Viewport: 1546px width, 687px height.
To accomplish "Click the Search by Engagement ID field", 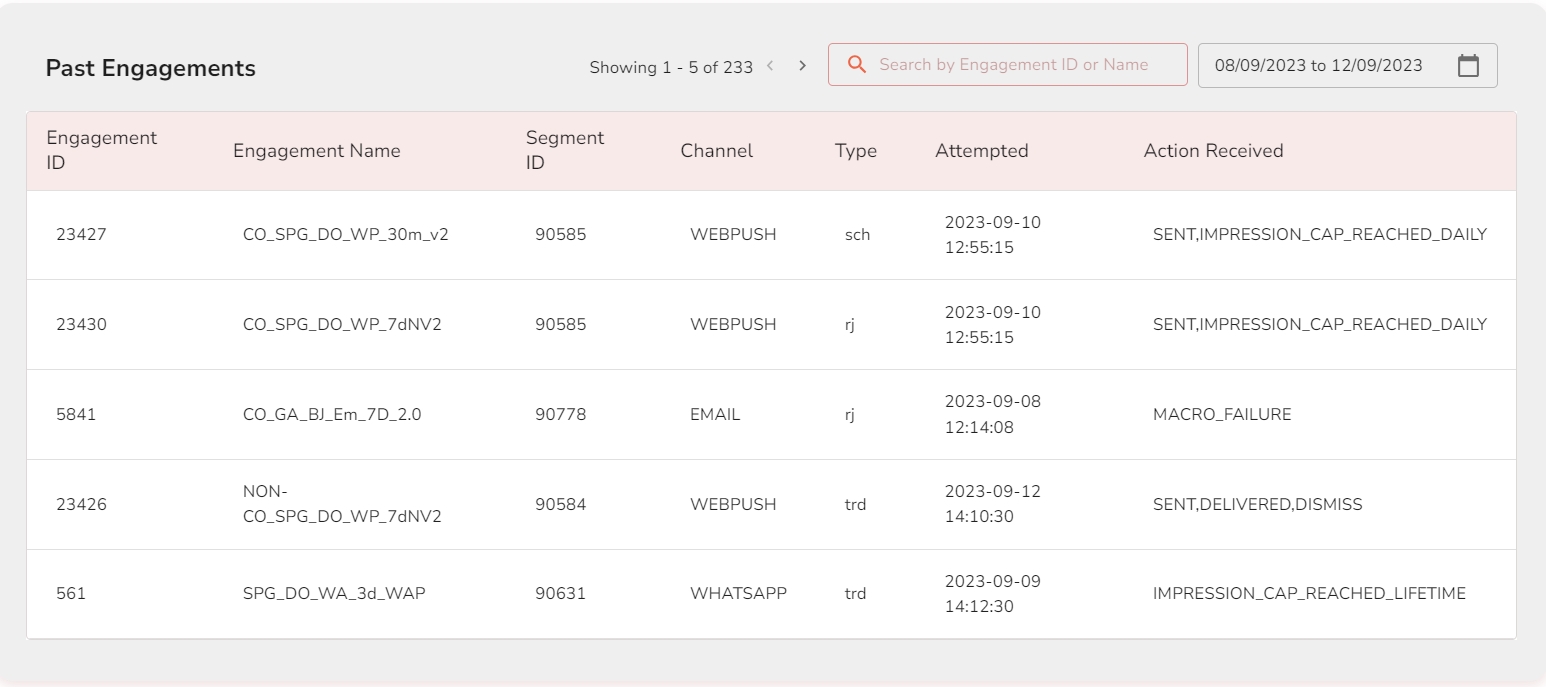I will click(1013, 65).
